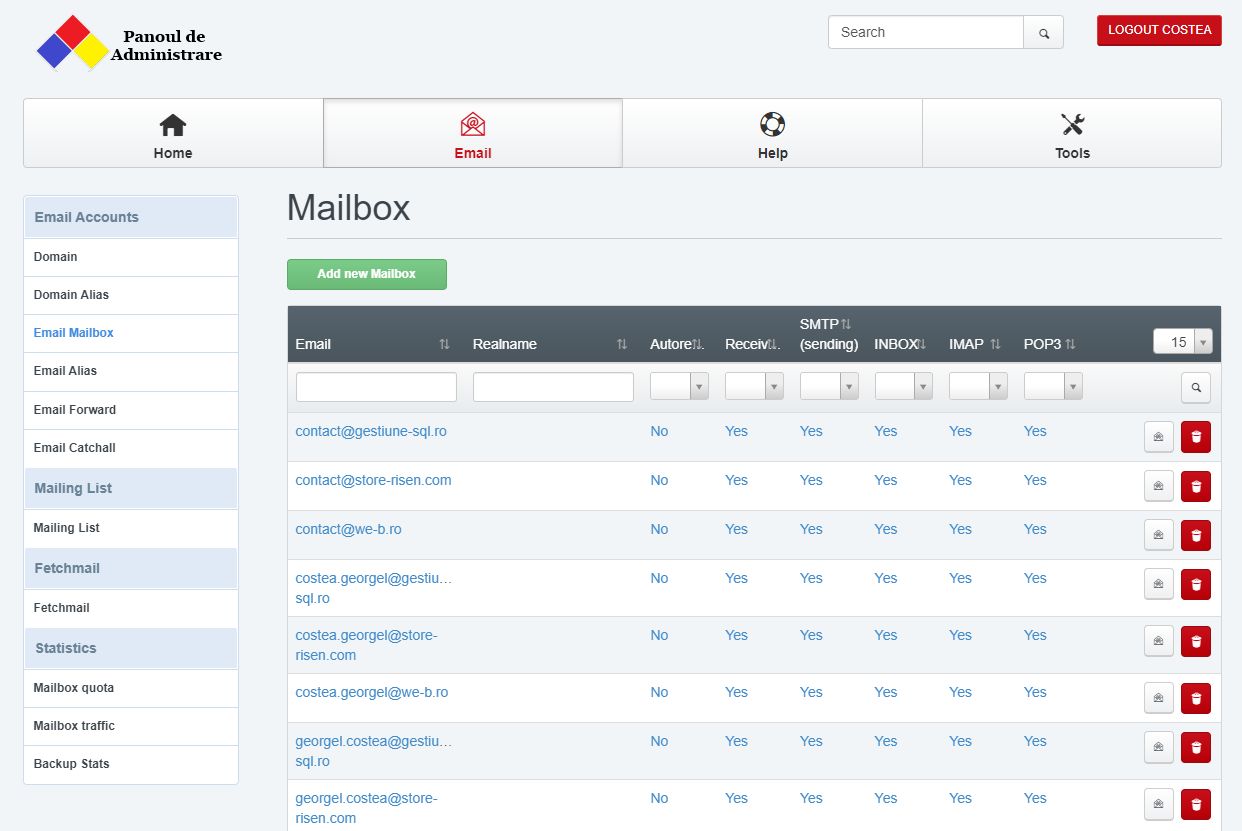Open the Help tab
This screenshot has height=831, width=1242.
click(x=772, y=134)
